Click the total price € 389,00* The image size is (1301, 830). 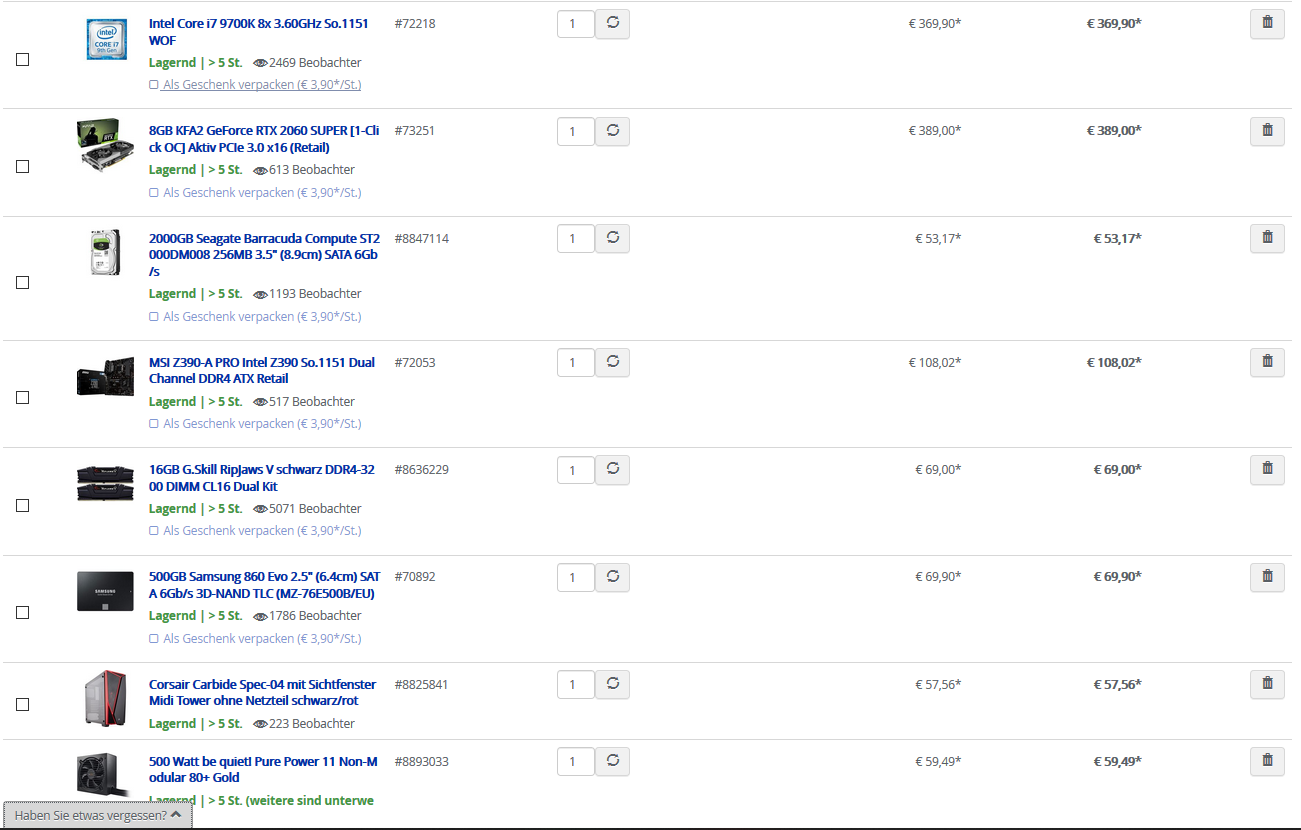click(x=1114, y=130)
